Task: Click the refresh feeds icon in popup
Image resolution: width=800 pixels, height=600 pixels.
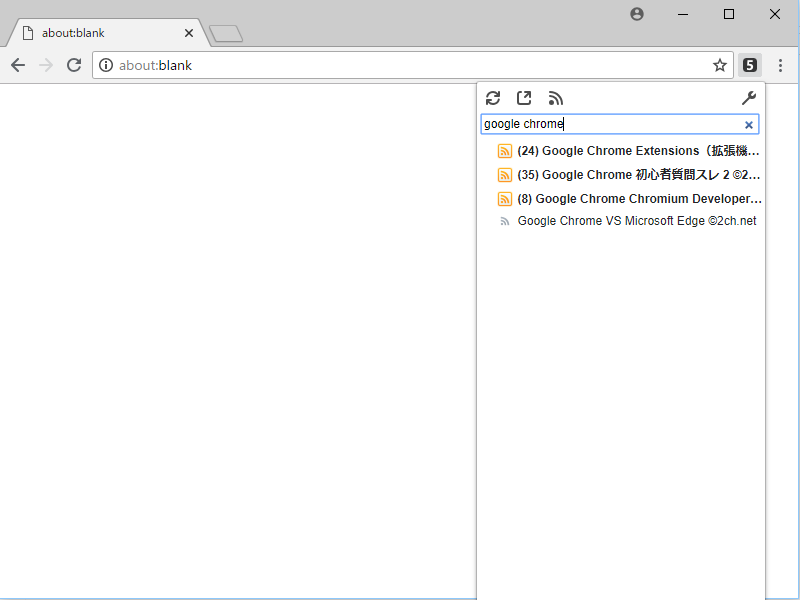Action: click(x=493, y=98)
